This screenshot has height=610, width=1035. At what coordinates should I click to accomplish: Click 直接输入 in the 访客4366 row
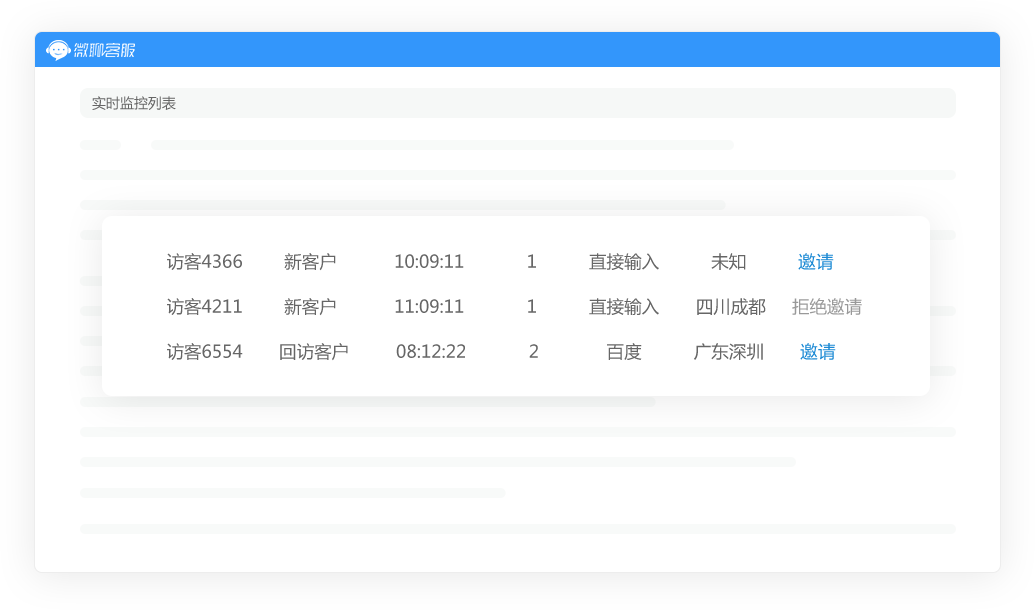(x=624, y=262)
